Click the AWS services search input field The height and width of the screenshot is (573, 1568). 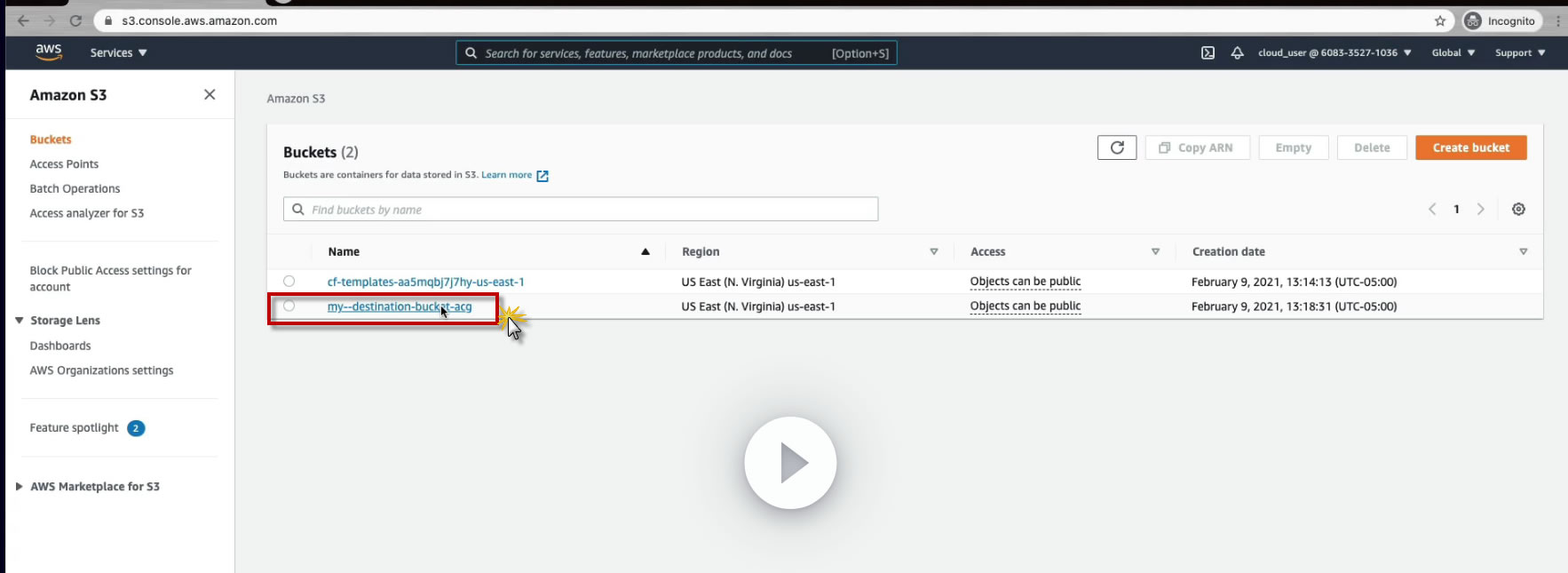pyautogui.click(x=677, y=53)
